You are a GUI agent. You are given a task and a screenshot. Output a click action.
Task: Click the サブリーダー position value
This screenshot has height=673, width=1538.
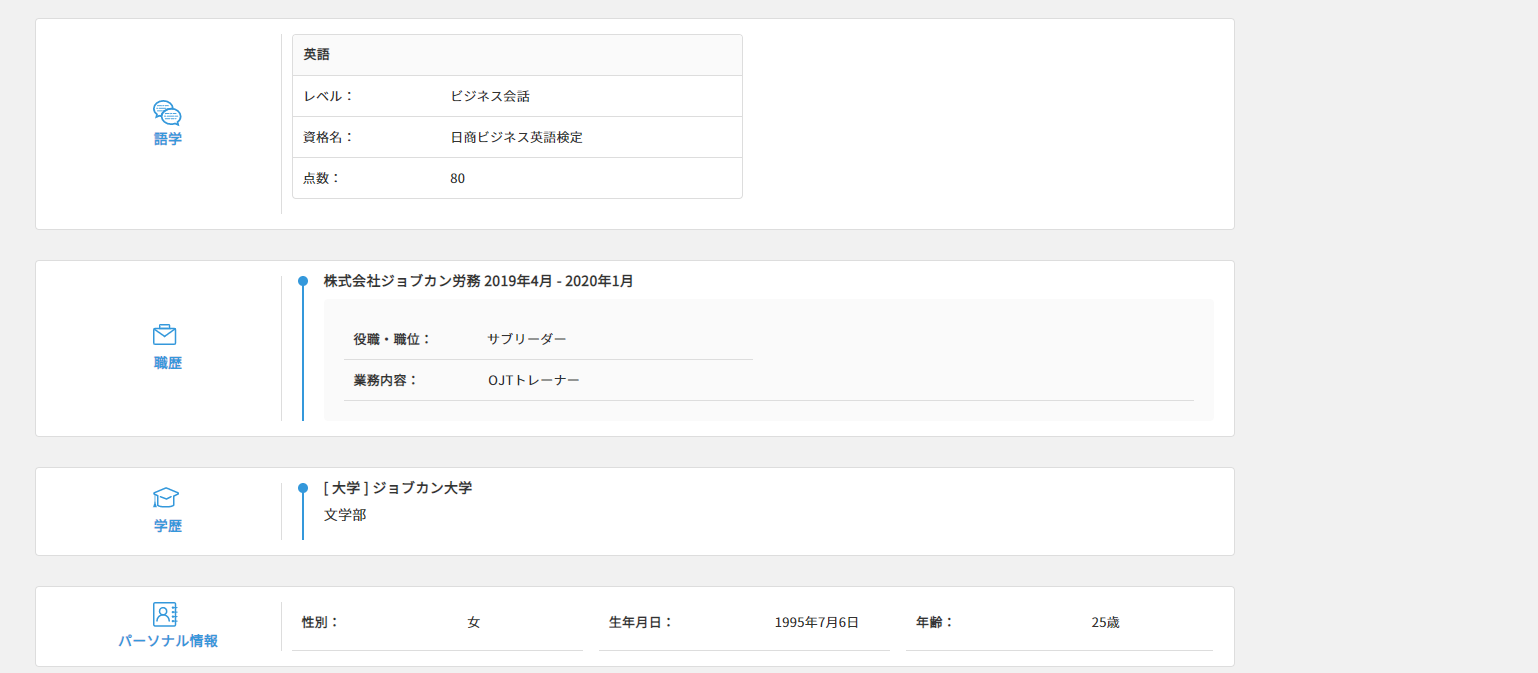pos(527,339)
